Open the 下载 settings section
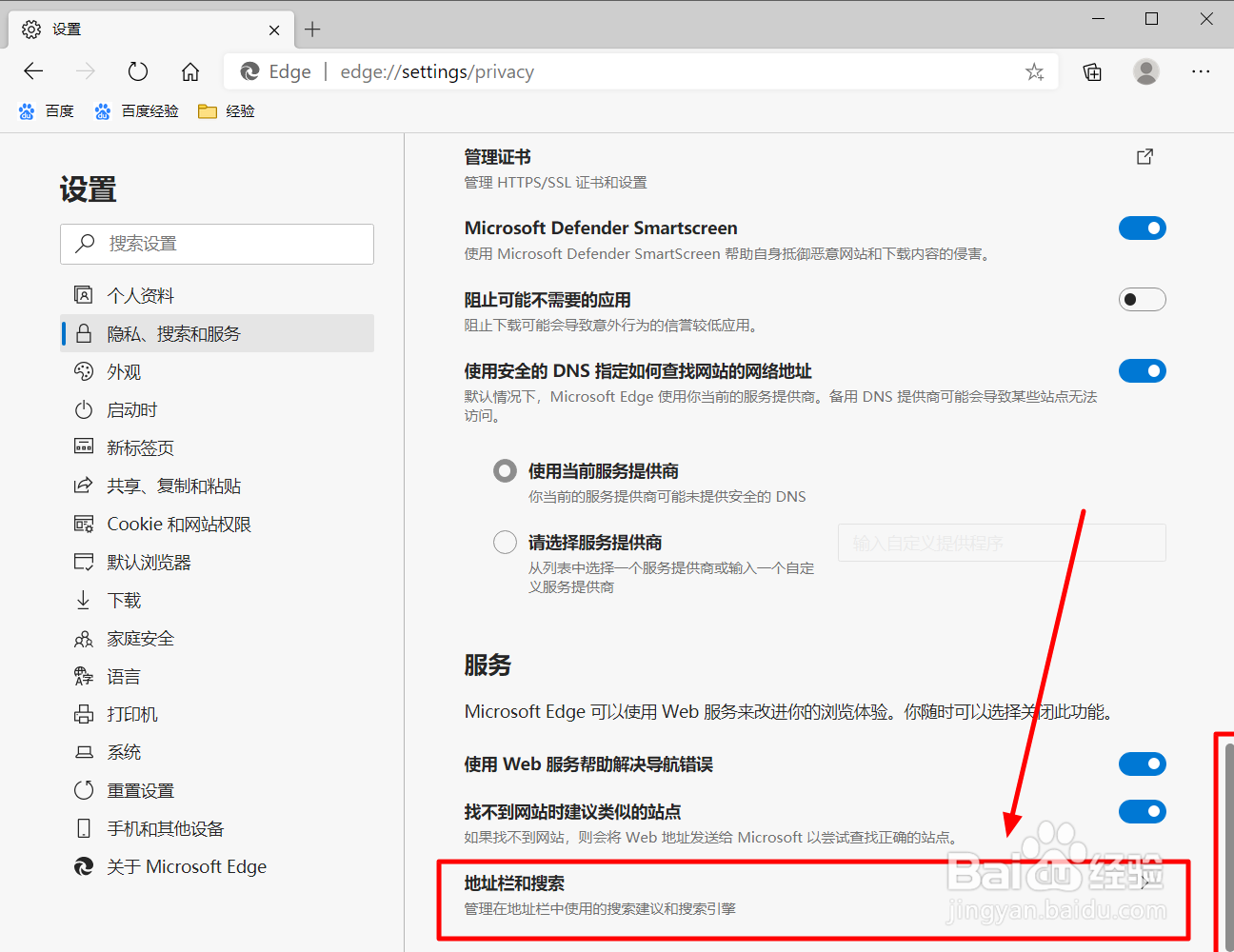Viewport: 1234px width, 952px height. coord(124,600)
